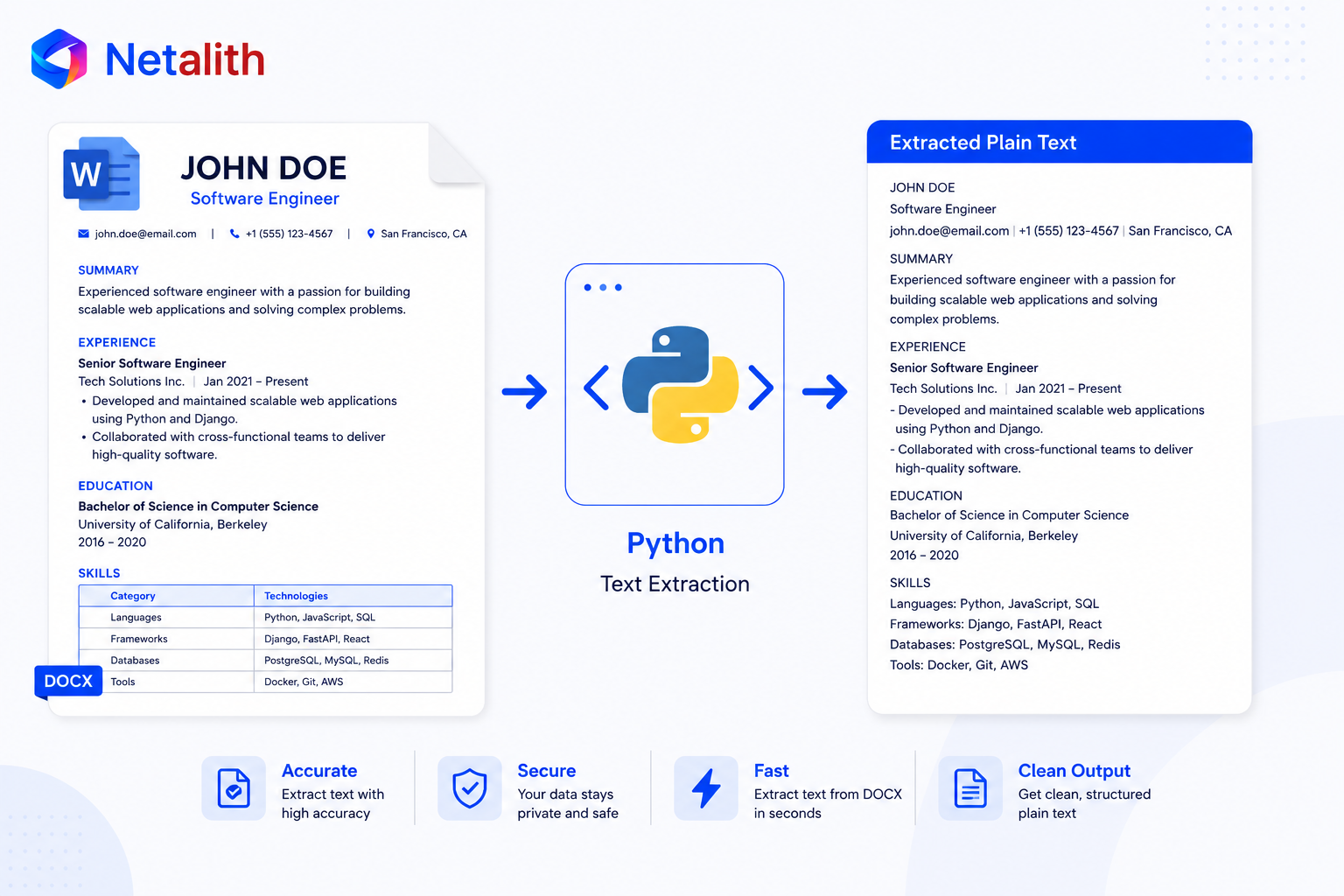The image size is (1344, 896).
Task: Click Django, FastAPI, React table cell
Action: (353, 639)
